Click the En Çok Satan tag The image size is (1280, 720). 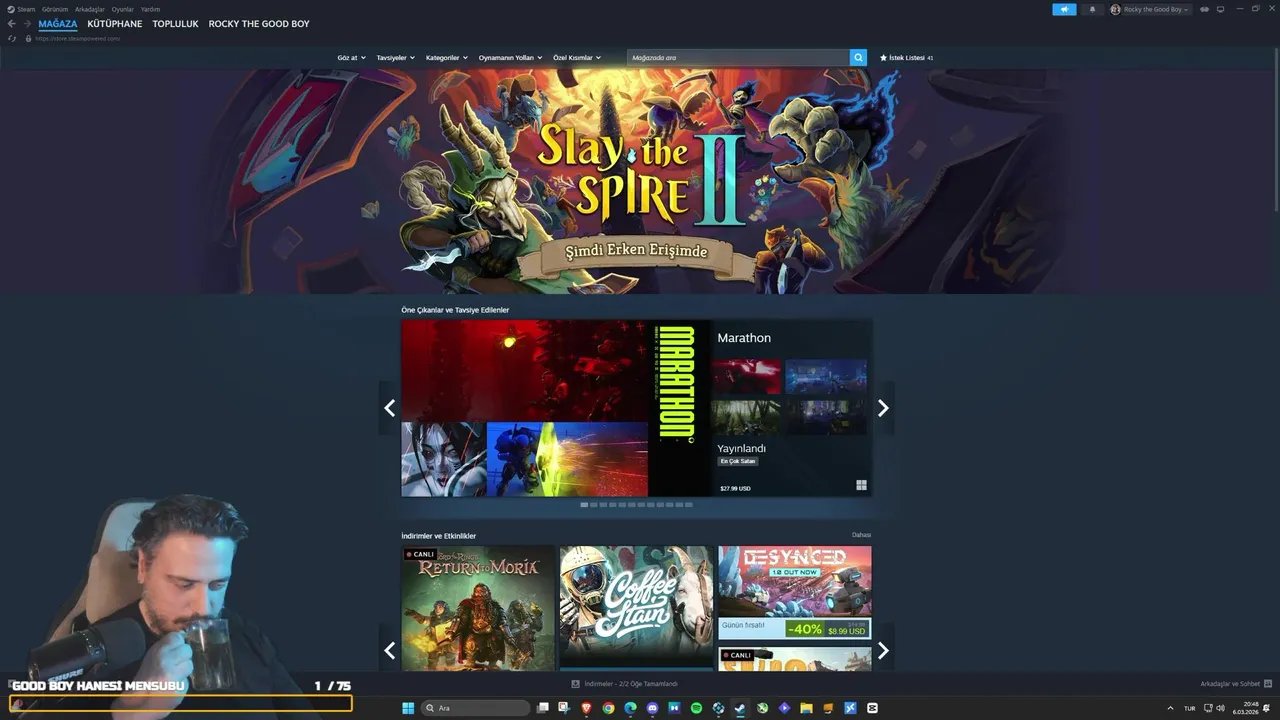[x=738, y=461]
